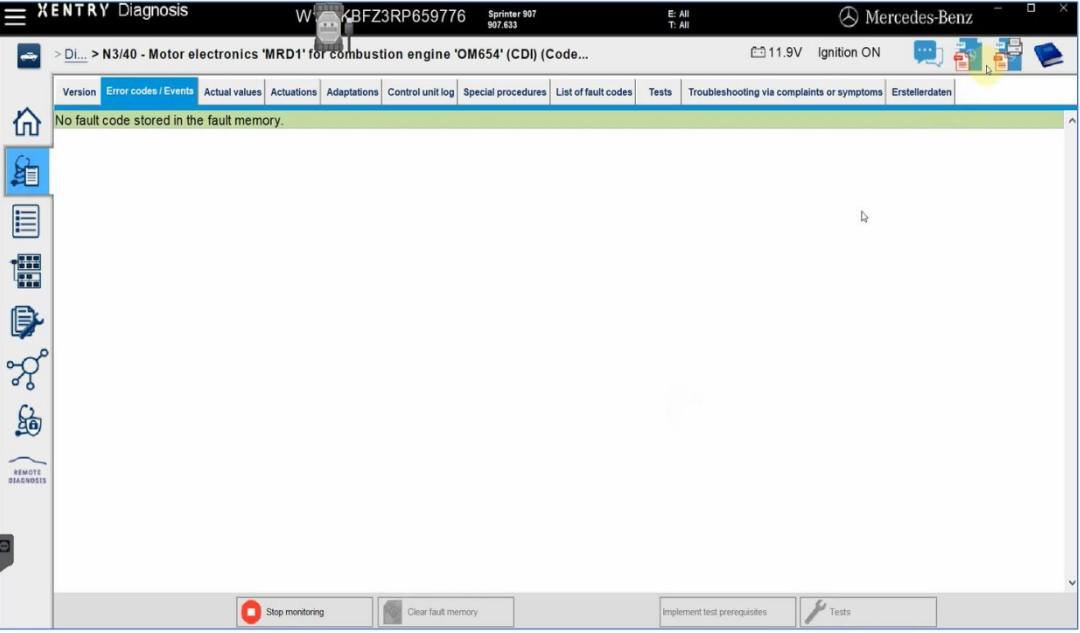This screenshot has height=633, width=1080.
Task: Click the home icon in left sidebar
Action: point(26,122)
